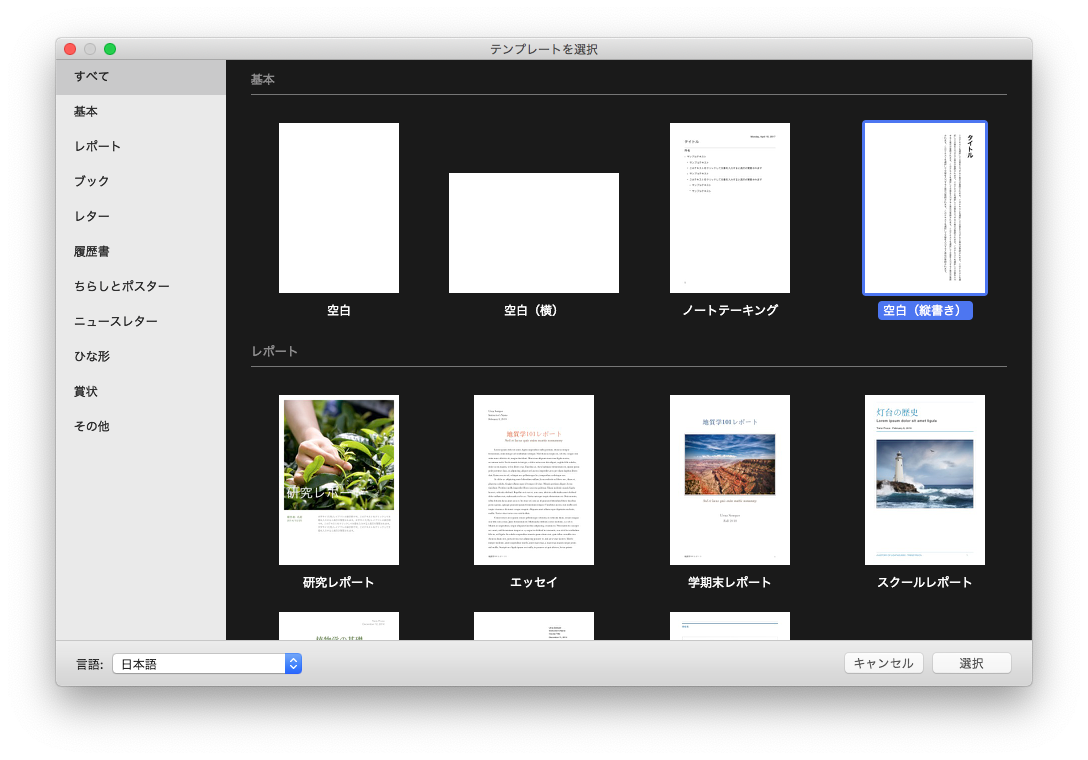Choose the エッセイ essay template
The image size is (1088, 760).
(533, 479)
